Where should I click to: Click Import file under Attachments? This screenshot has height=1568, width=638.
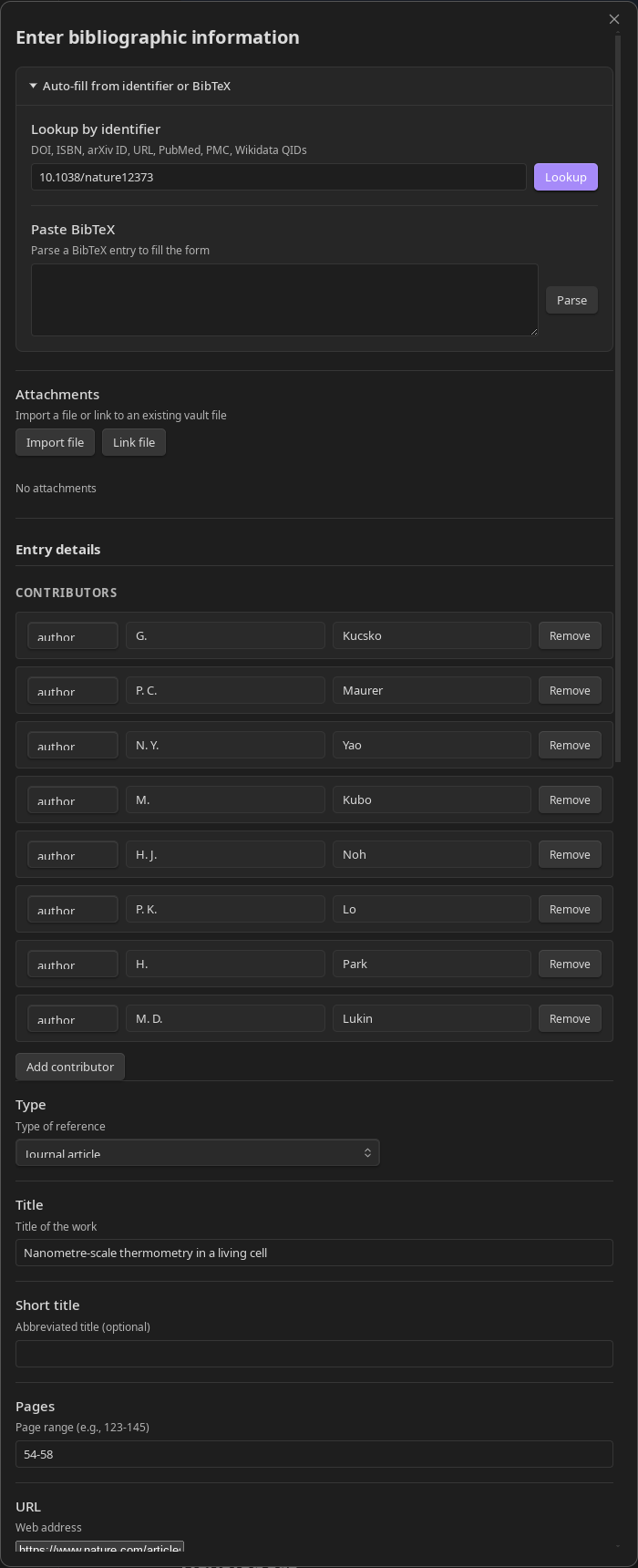55,442
